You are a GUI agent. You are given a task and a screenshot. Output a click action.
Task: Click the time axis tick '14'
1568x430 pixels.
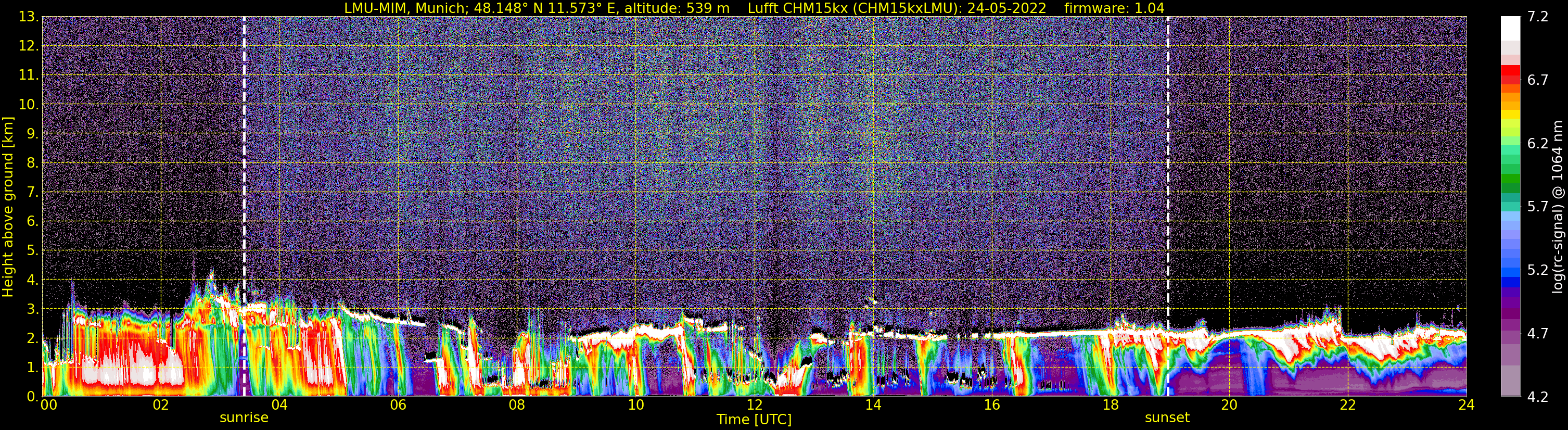[x=873, y=405]
